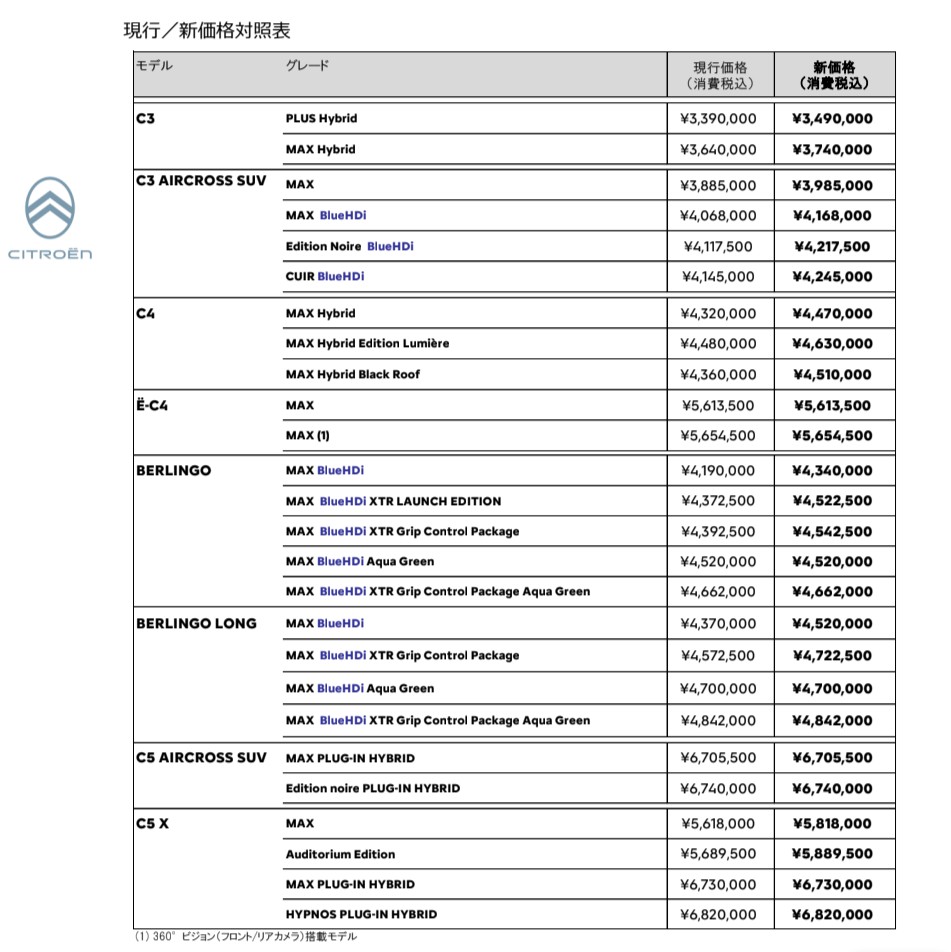Click the ¥3,490,000 new price cell

[x=830, y=118]
